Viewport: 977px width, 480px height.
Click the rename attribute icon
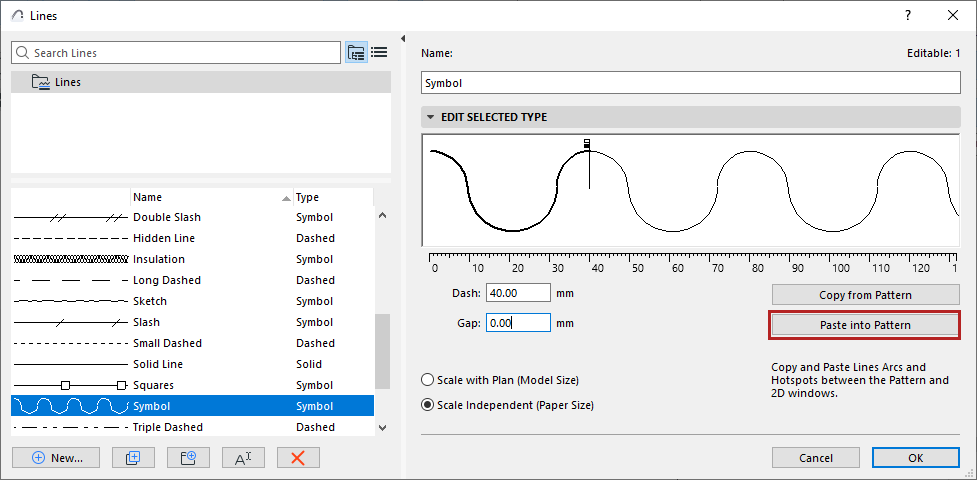(x=243, y=457)
